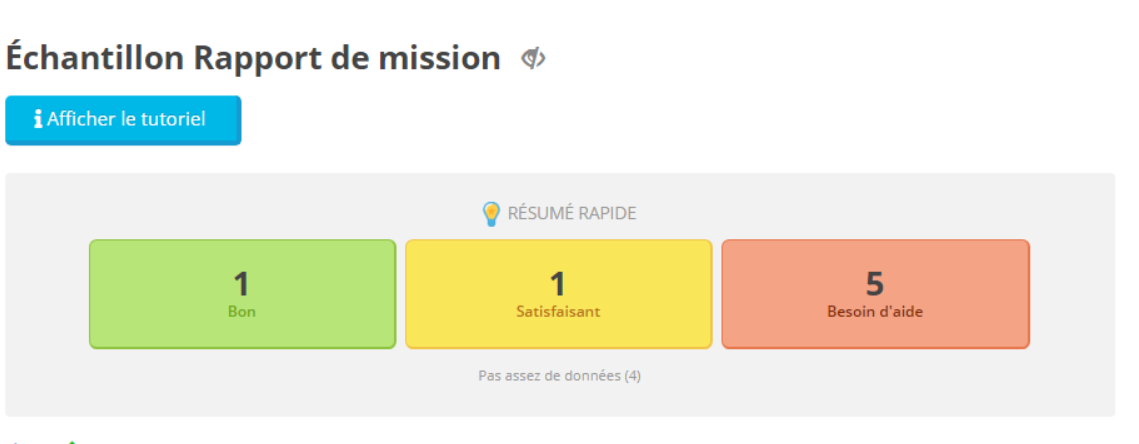The width and height of the screenshot is (1139, 444).
Task: Open the yellow Satisfaisant summary tile
Action: point(559,294)
